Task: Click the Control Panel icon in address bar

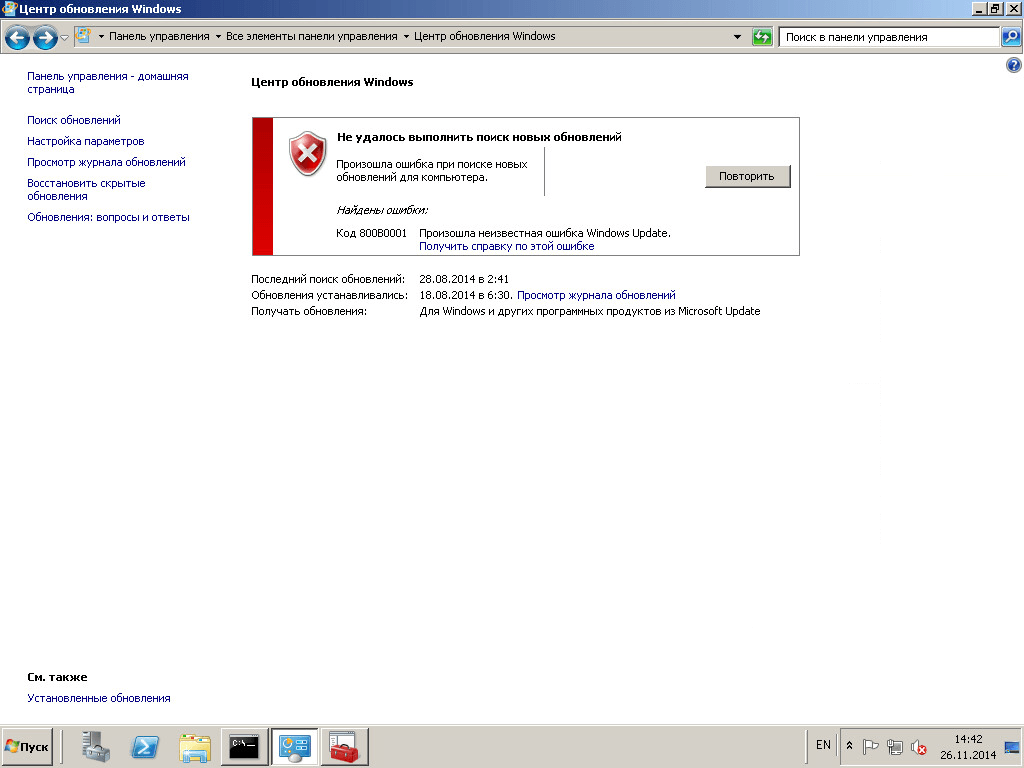Action: (x=83, y=36)
